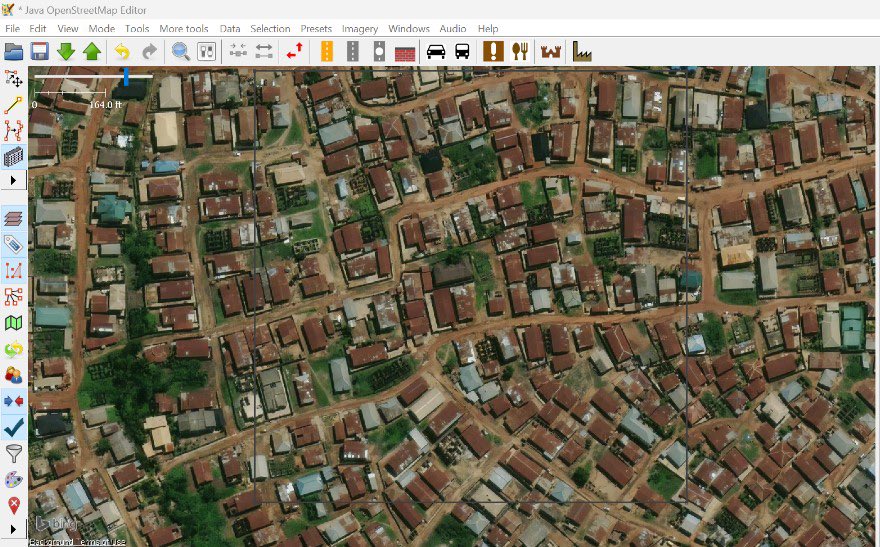Apply the bus preset icon
This screenshot has height=547, width=880.
(x=462, y=52)
